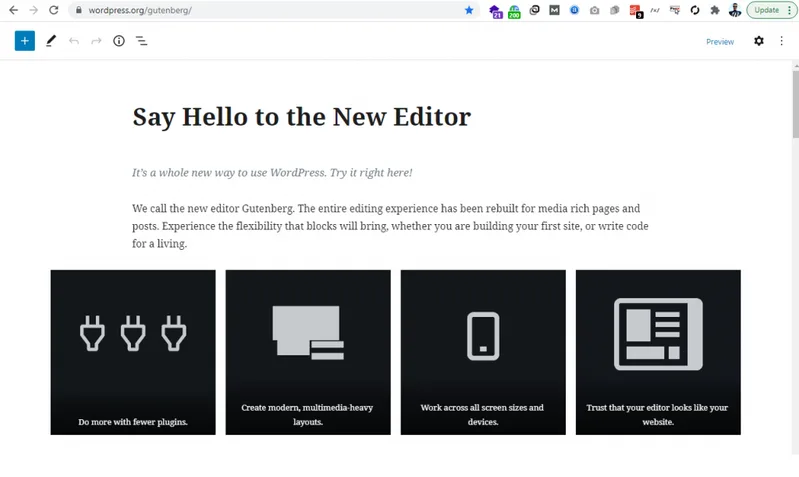Select the 'Do more with fewer plugins' image
The image size is (799, 477).
point(133,352)
